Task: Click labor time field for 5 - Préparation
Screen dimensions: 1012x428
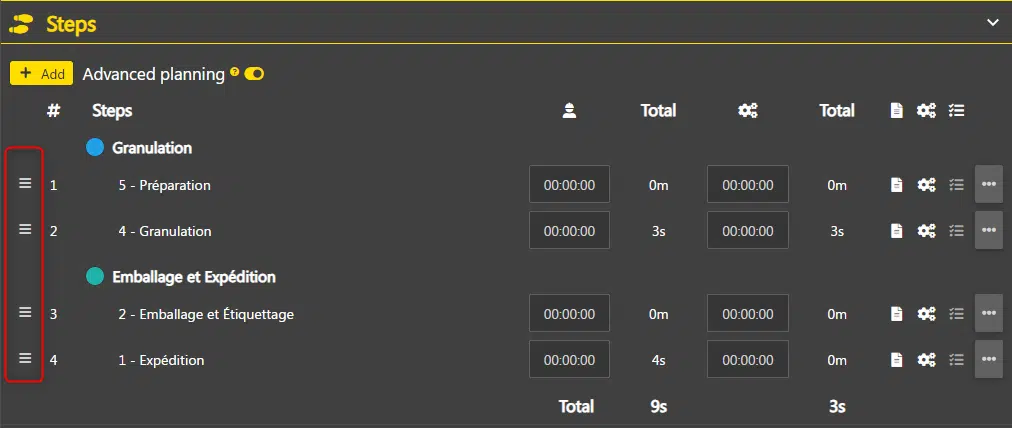Action: click(x=569, y=185)
